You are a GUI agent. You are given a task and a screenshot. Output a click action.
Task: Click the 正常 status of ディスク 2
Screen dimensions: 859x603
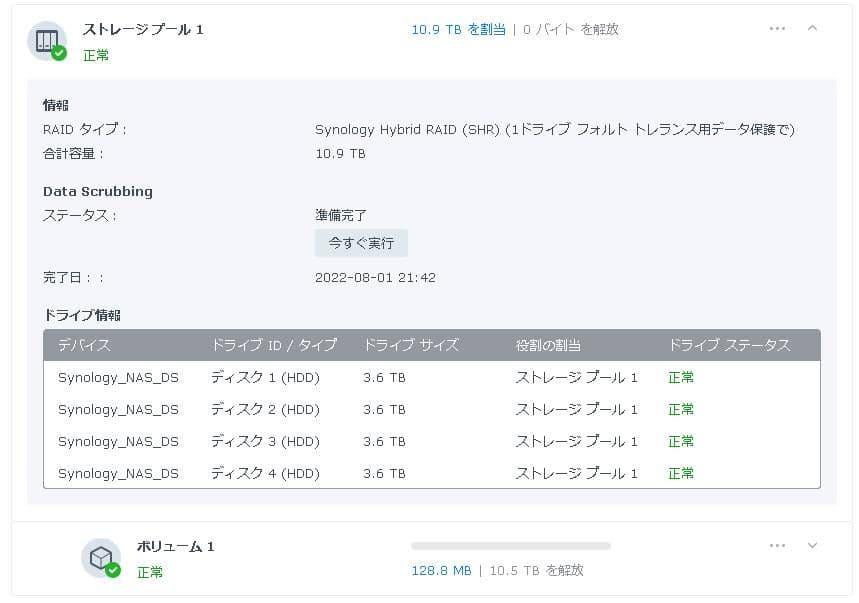click(681, 409)
